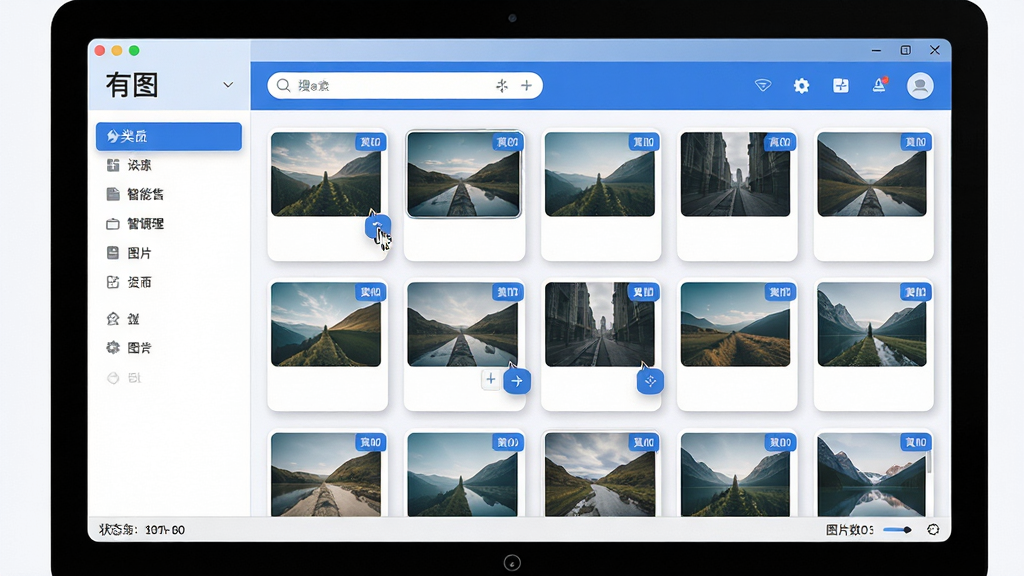Click the blue tag badge on the golden field photo
Viewport: 1024px width, 576px height.
pyautogui.click(x=780, y=292)
